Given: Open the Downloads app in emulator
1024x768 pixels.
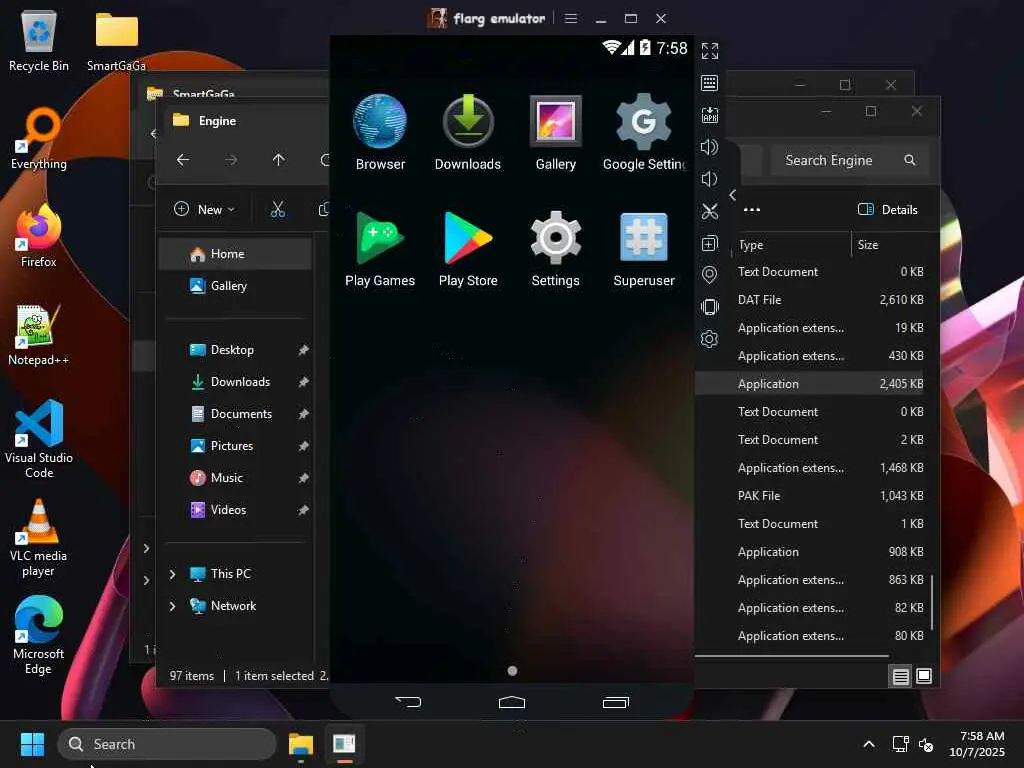Looking at the screenshot, I should tap(468, 133).
